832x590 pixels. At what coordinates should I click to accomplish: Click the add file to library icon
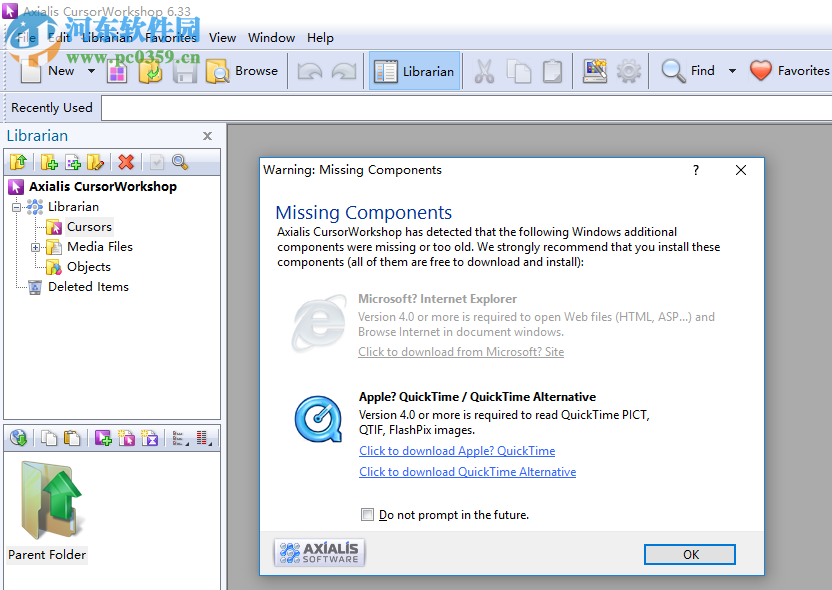point(73,162)
